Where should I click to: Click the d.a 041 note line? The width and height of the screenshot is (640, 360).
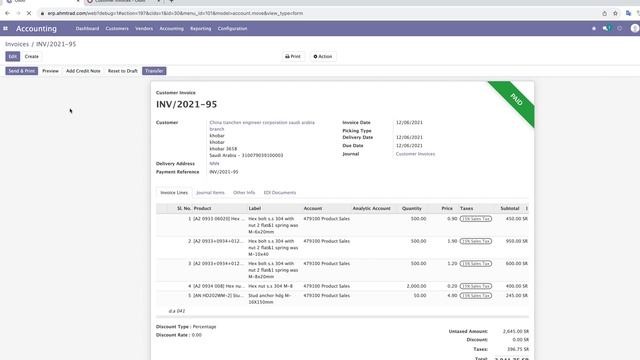click(x=177, y=311)
